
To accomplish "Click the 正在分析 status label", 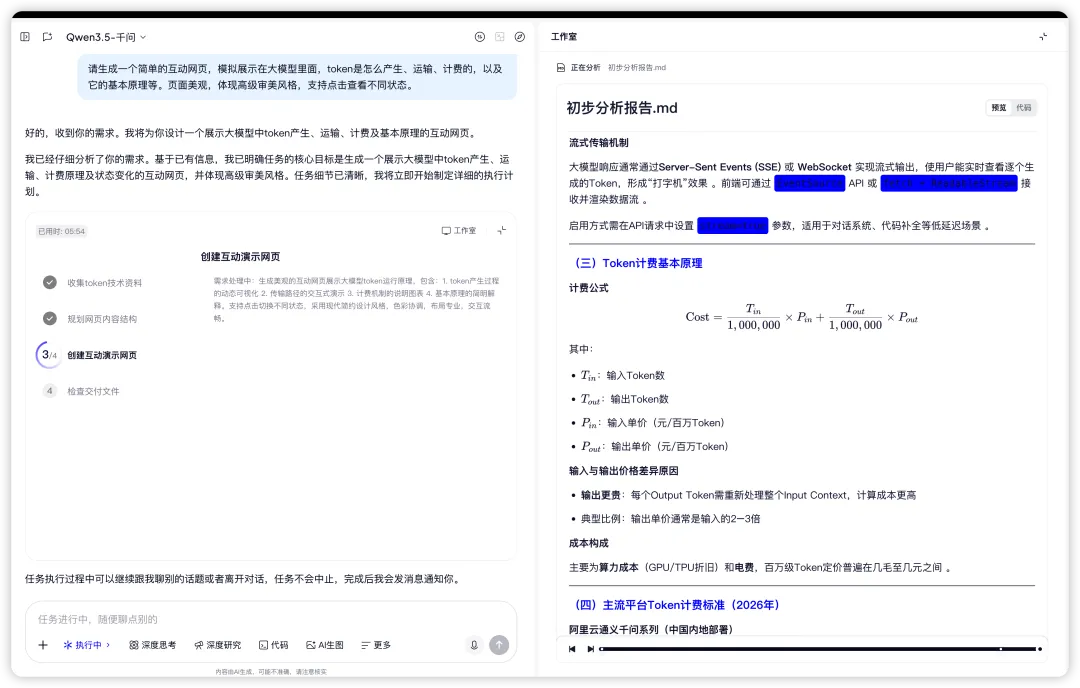I will [585, 67].
